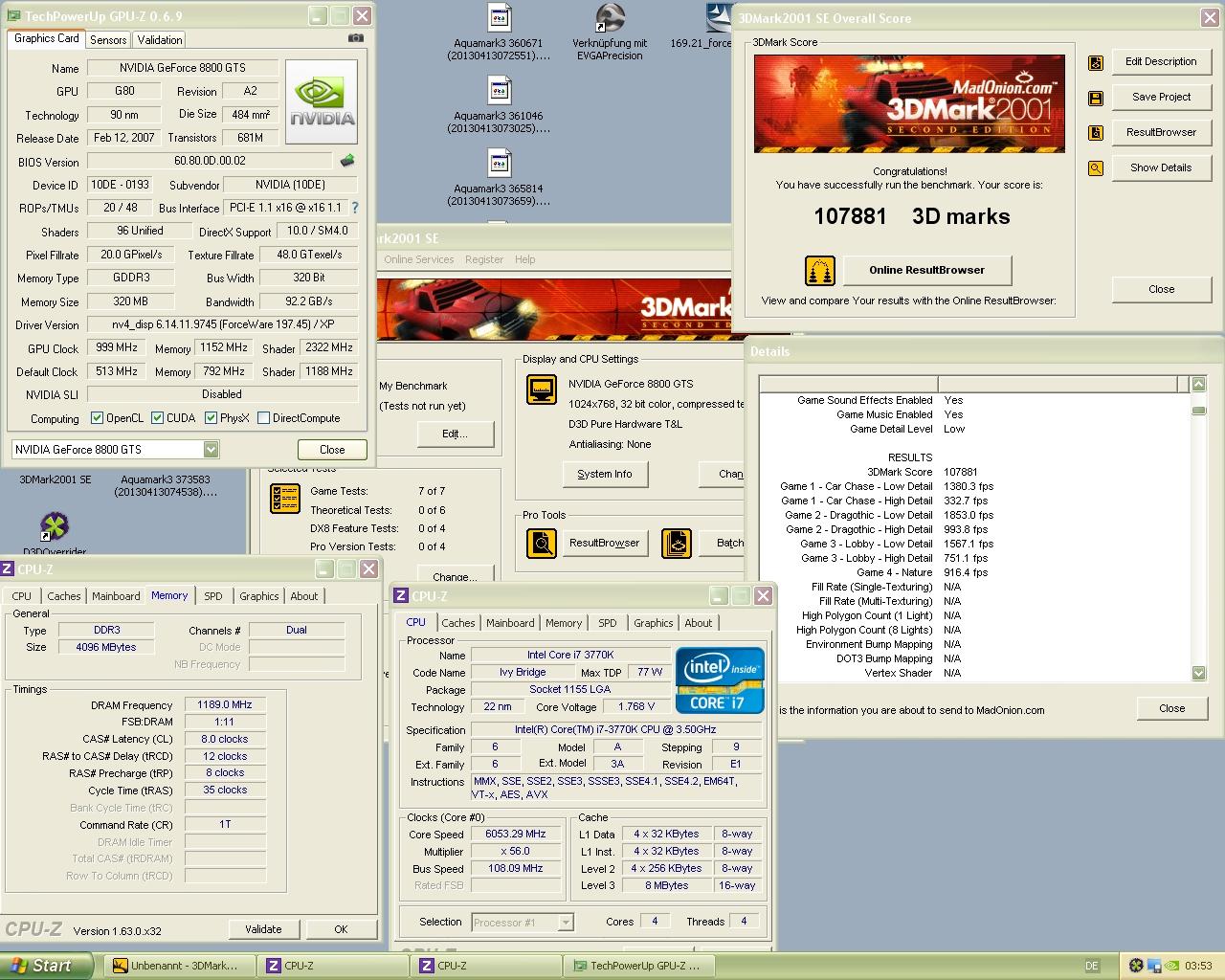Click the NVIDIA tray icon in the system tray
The image size is (1225, 980).
click(x=1171, y=966)
